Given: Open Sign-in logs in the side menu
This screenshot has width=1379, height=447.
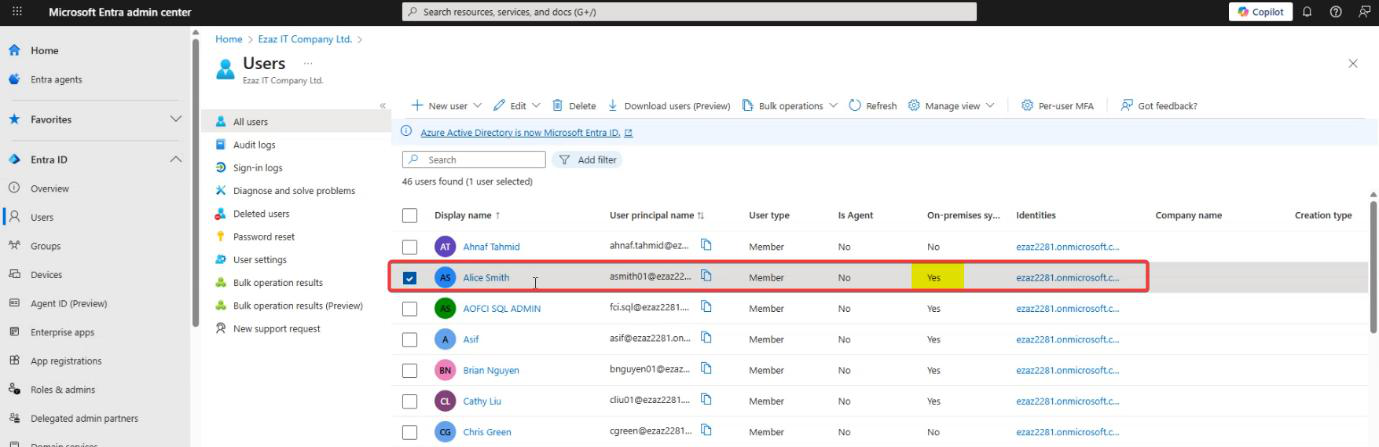Looking at the screenshot, I should tap(258, 168).
